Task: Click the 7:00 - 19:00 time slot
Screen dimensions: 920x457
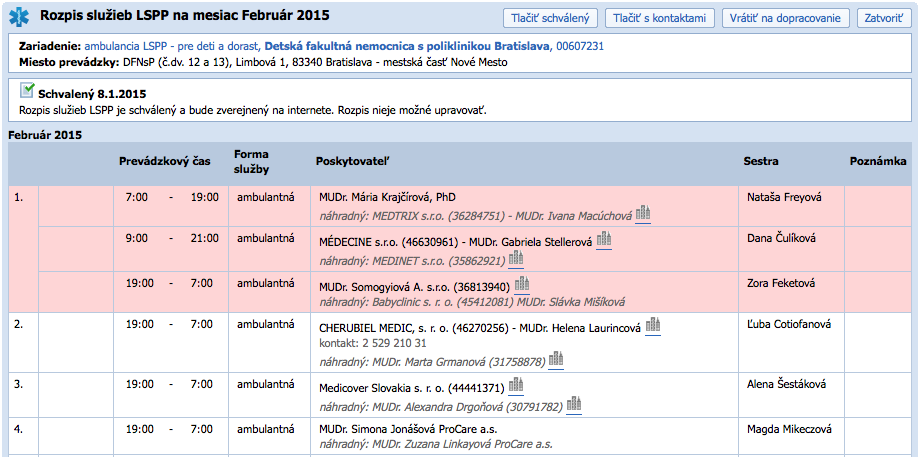Action: click(172, 198)
